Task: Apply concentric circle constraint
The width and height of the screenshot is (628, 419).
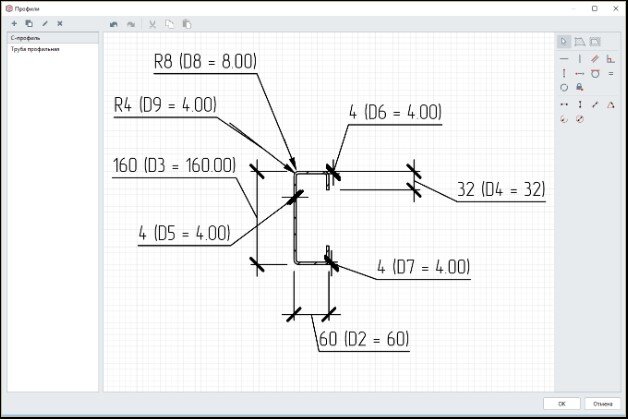Action: [564, 88]
